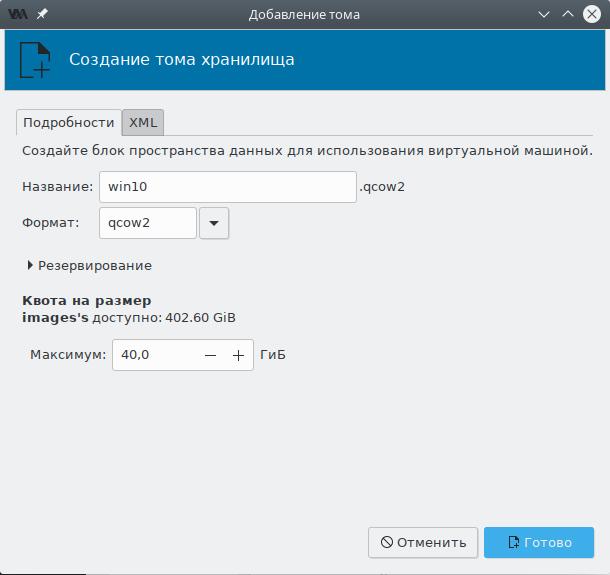This screenshot has height=575, width=610.
Task: Click the Название field containing win10
Action: pyautogui.click(x=228, y=187)
